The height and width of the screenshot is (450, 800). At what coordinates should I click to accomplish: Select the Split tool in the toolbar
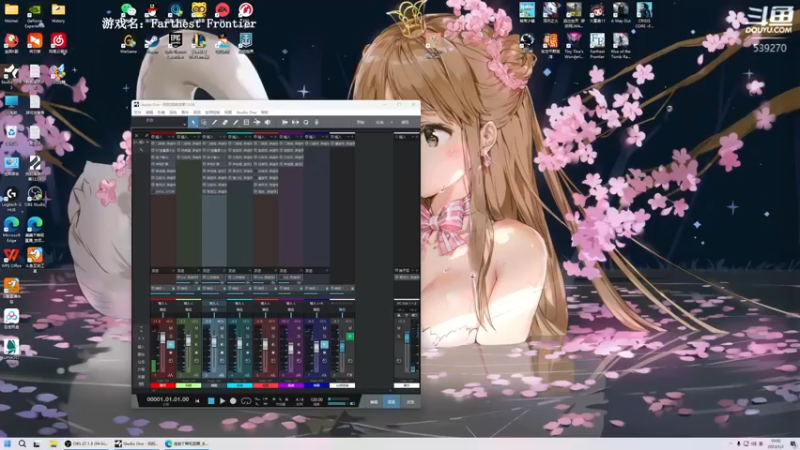[x=214, y=122]
